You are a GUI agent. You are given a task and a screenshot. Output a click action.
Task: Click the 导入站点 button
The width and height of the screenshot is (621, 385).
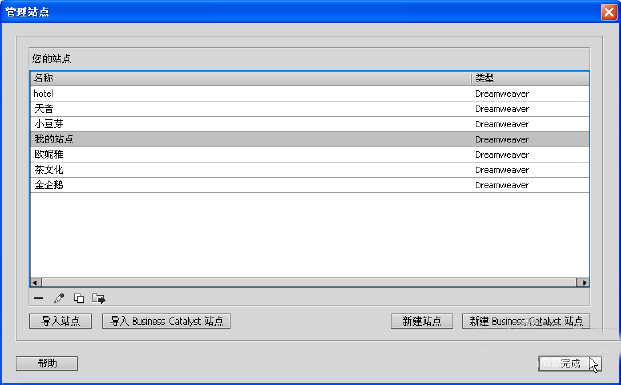point(61,321)
